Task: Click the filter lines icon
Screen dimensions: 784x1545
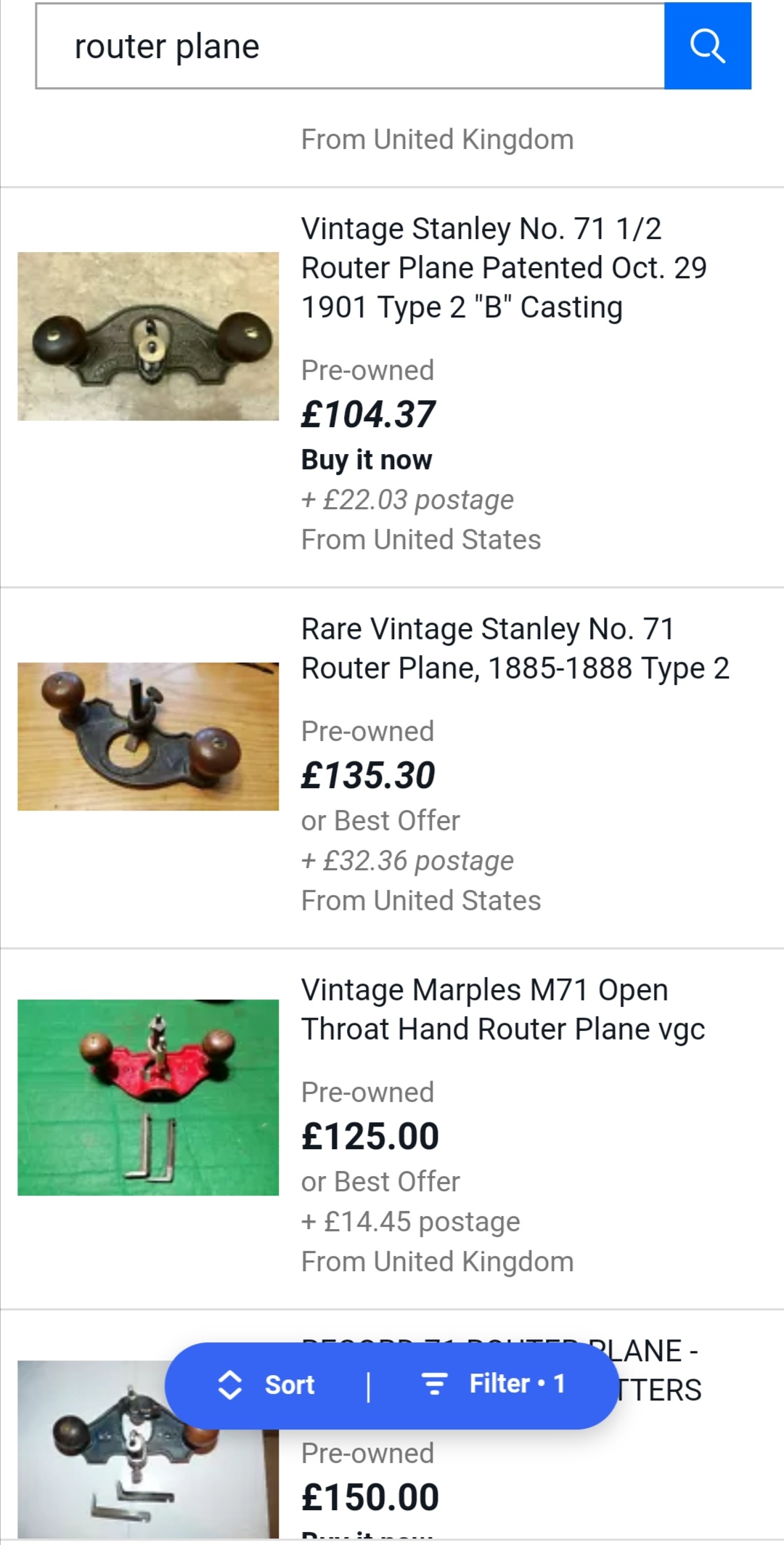Action: pos(435,1384)
